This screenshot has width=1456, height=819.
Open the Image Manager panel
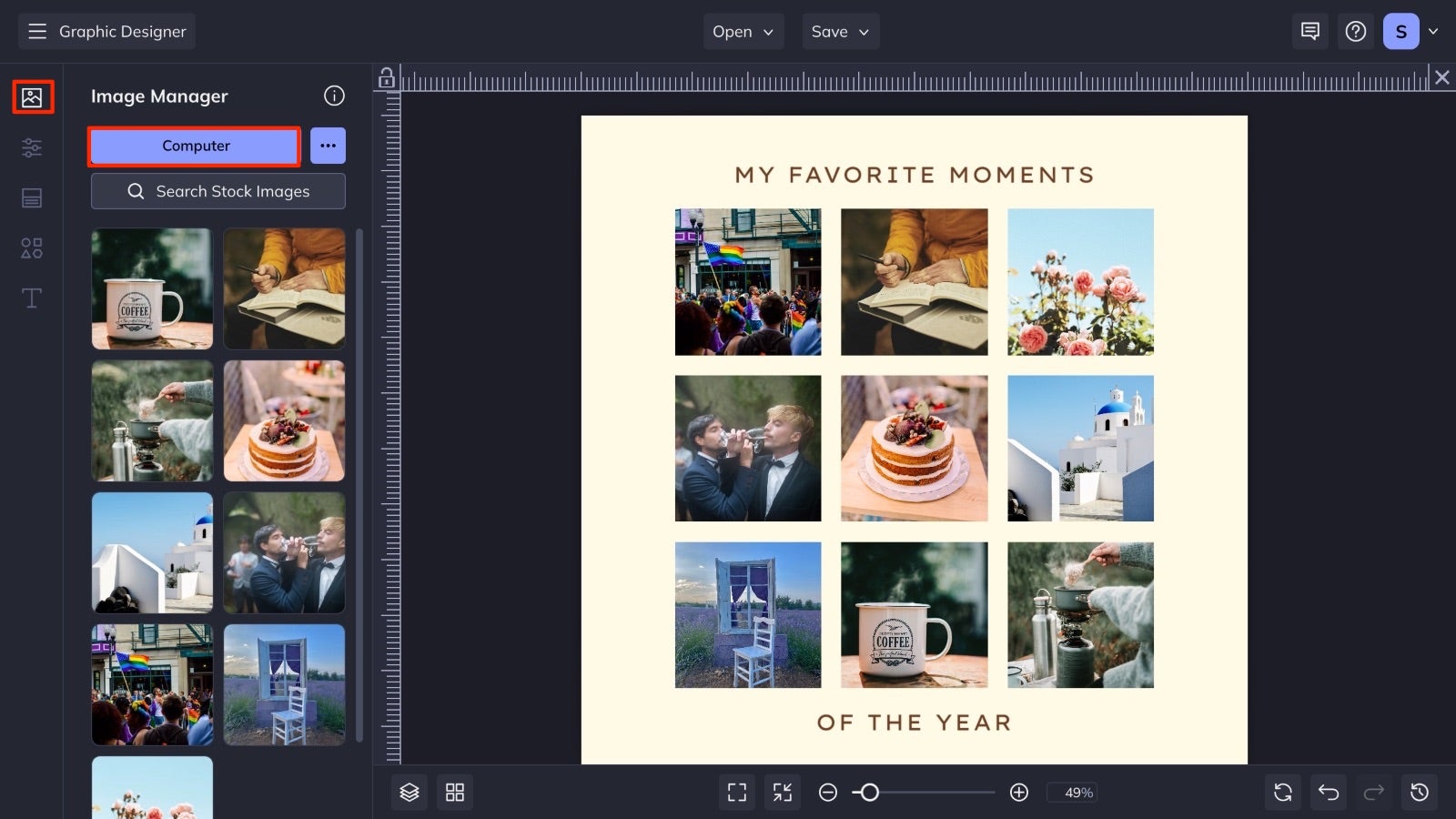pyautogui.click(x=32, y=96)
